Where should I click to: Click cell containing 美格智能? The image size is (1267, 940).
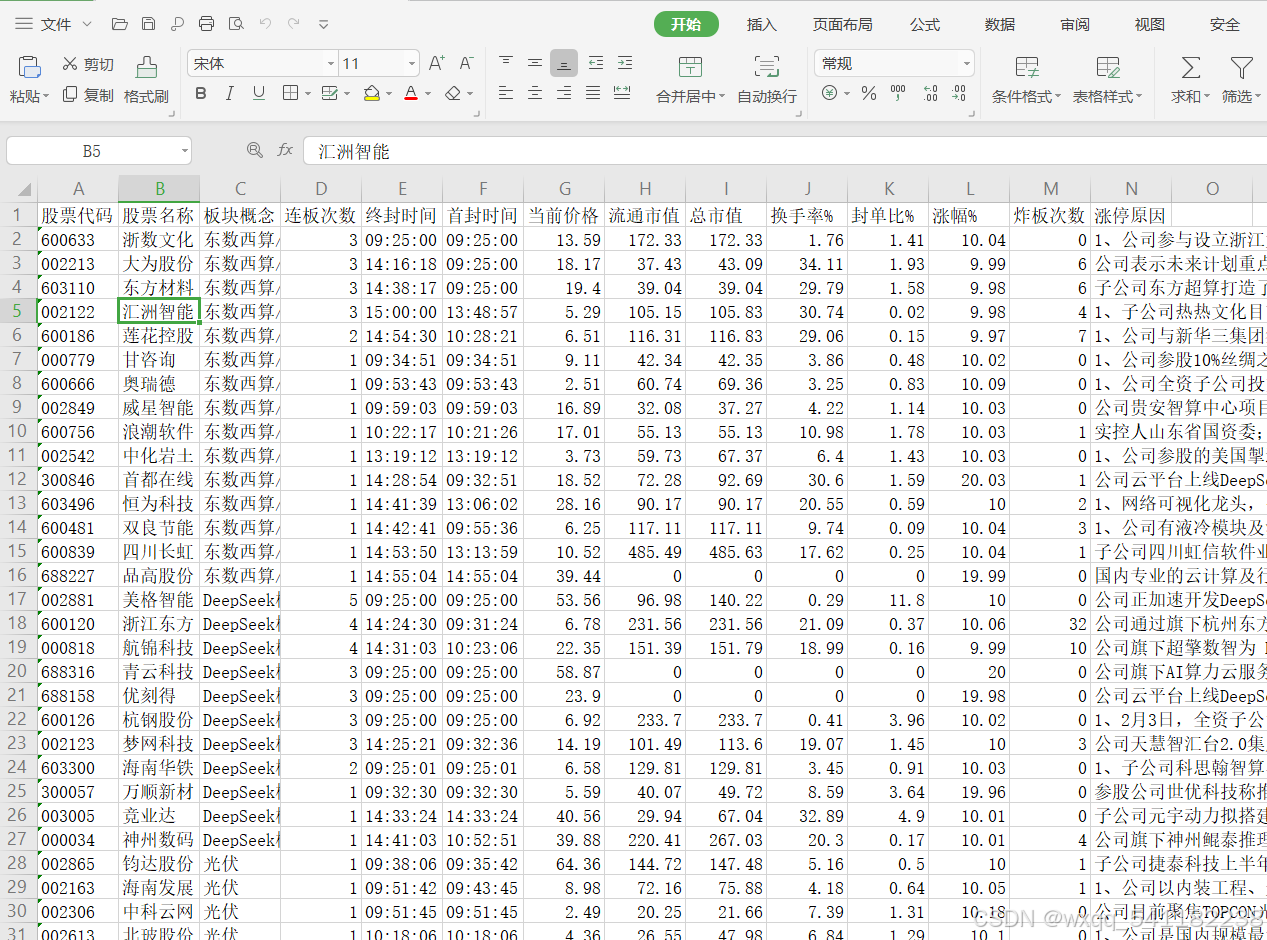point(159,600)
